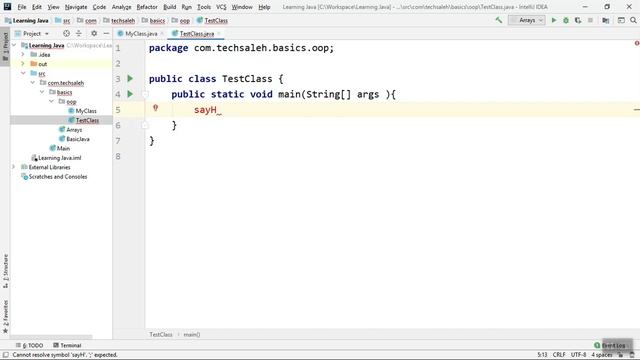Close the MyClass.java tab
Image resolution: width=640 pixels, height=360 pixels.
coord(162,33)
